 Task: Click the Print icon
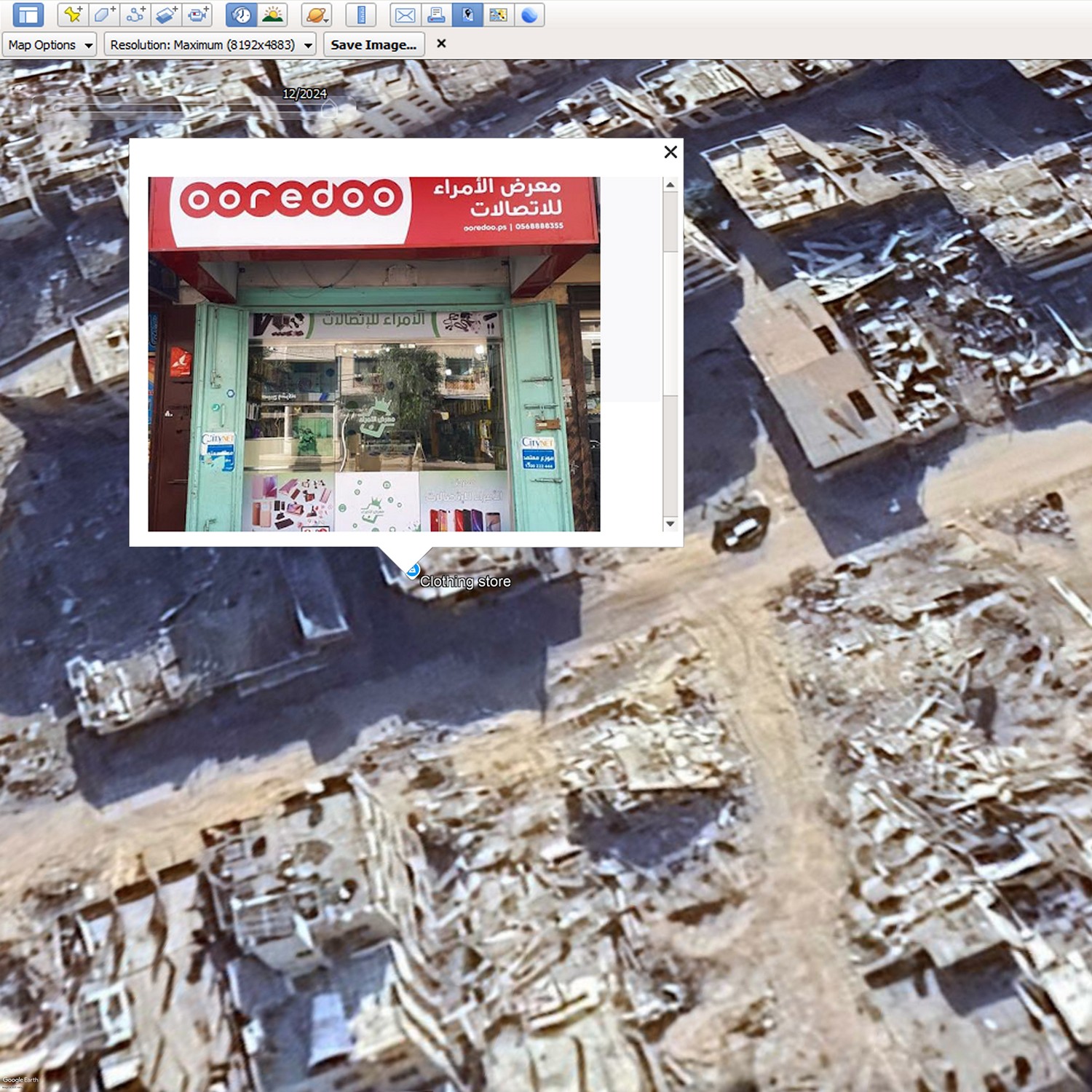click(436, 15)
